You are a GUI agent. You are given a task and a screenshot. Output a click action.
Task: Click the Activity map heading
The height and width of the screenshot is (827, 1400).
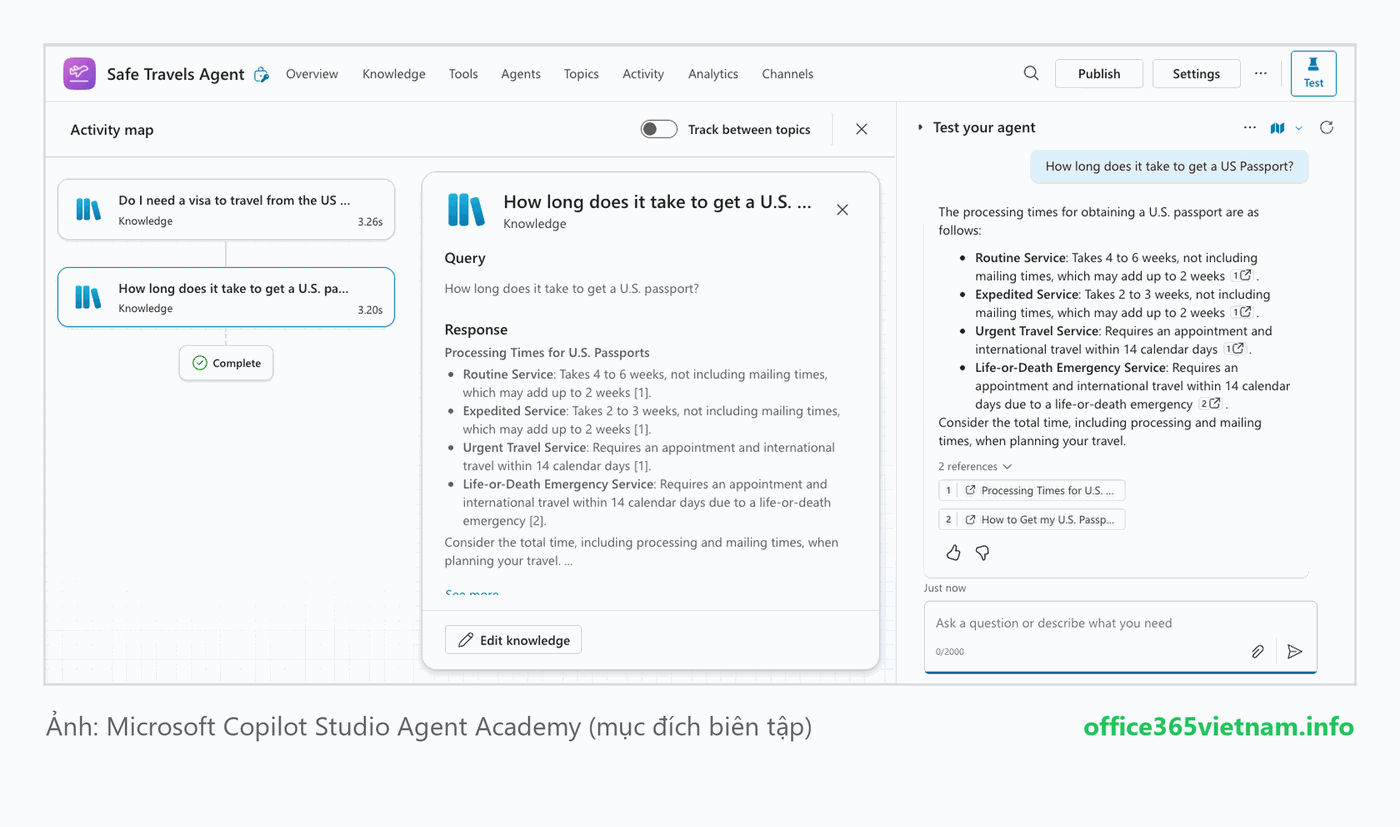coord(112,130)
